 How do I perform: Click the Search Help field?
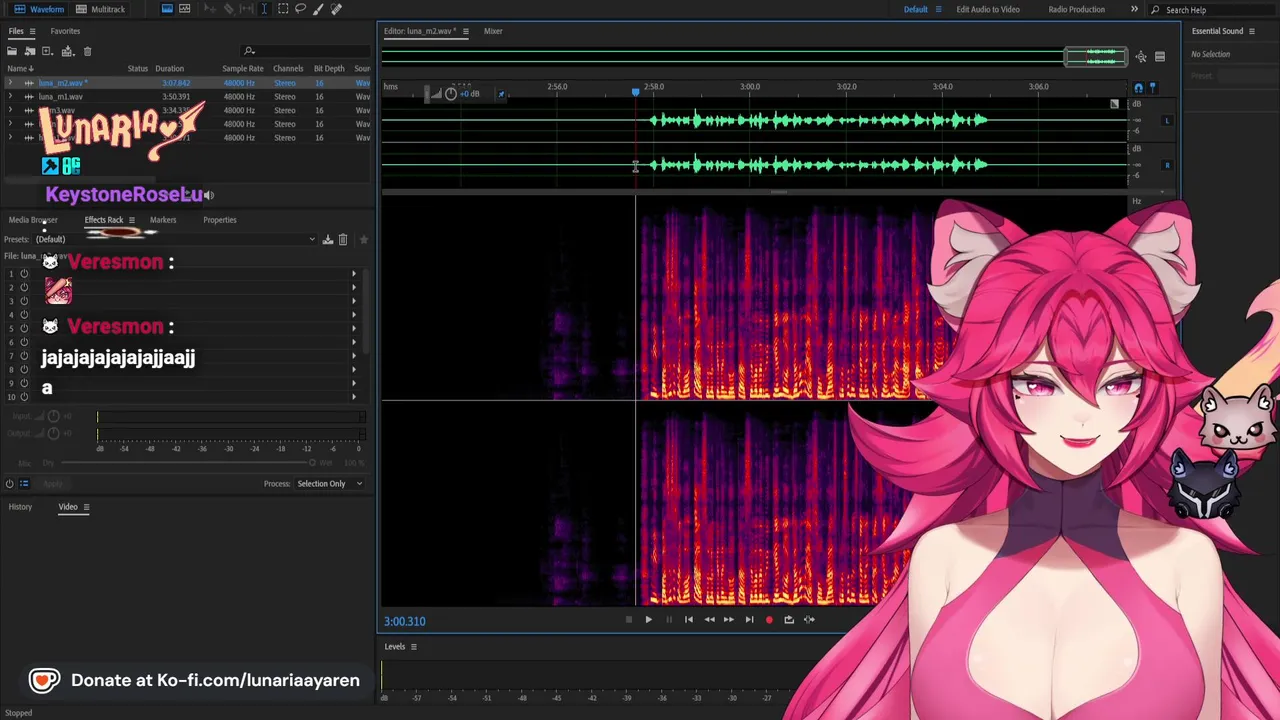[x=1213, y=10]
